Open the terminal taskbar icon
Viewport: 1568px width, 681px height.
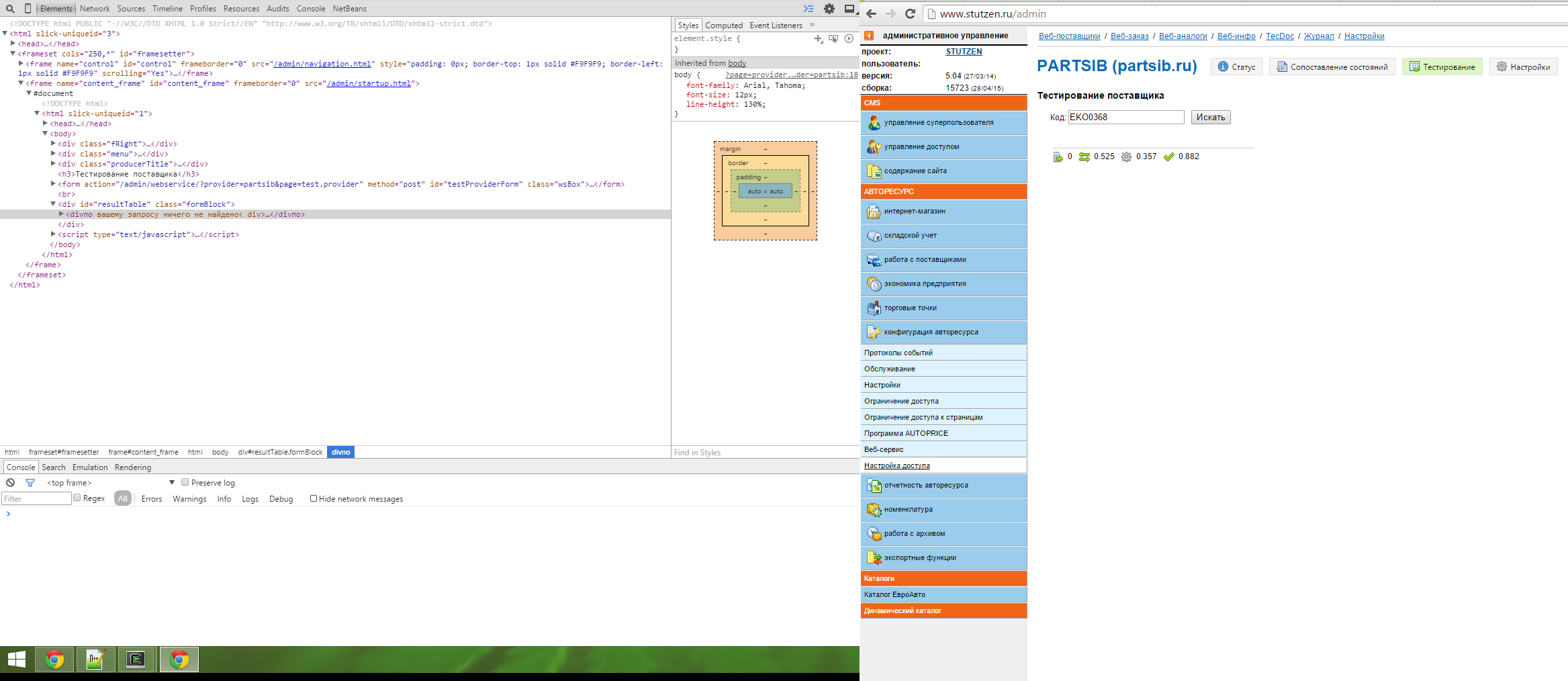[x=136, y=660]
